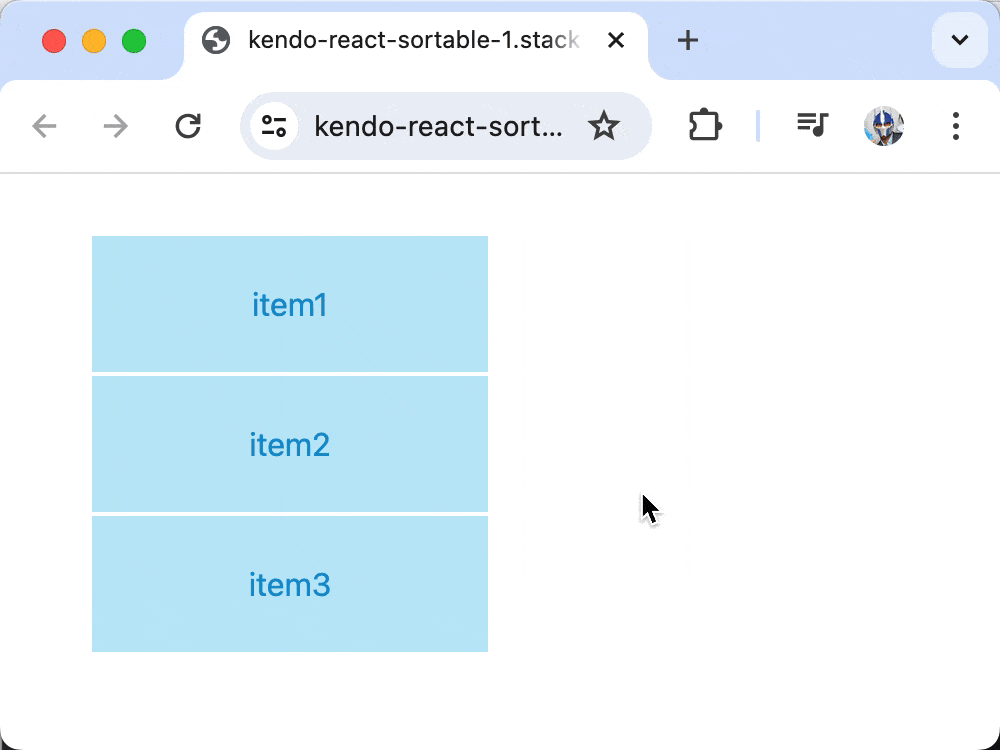Image resolution: width=1000 pixels, height=750 pixels.
Task: Click the globe favicon on the tab
Action: click(216, 40)
